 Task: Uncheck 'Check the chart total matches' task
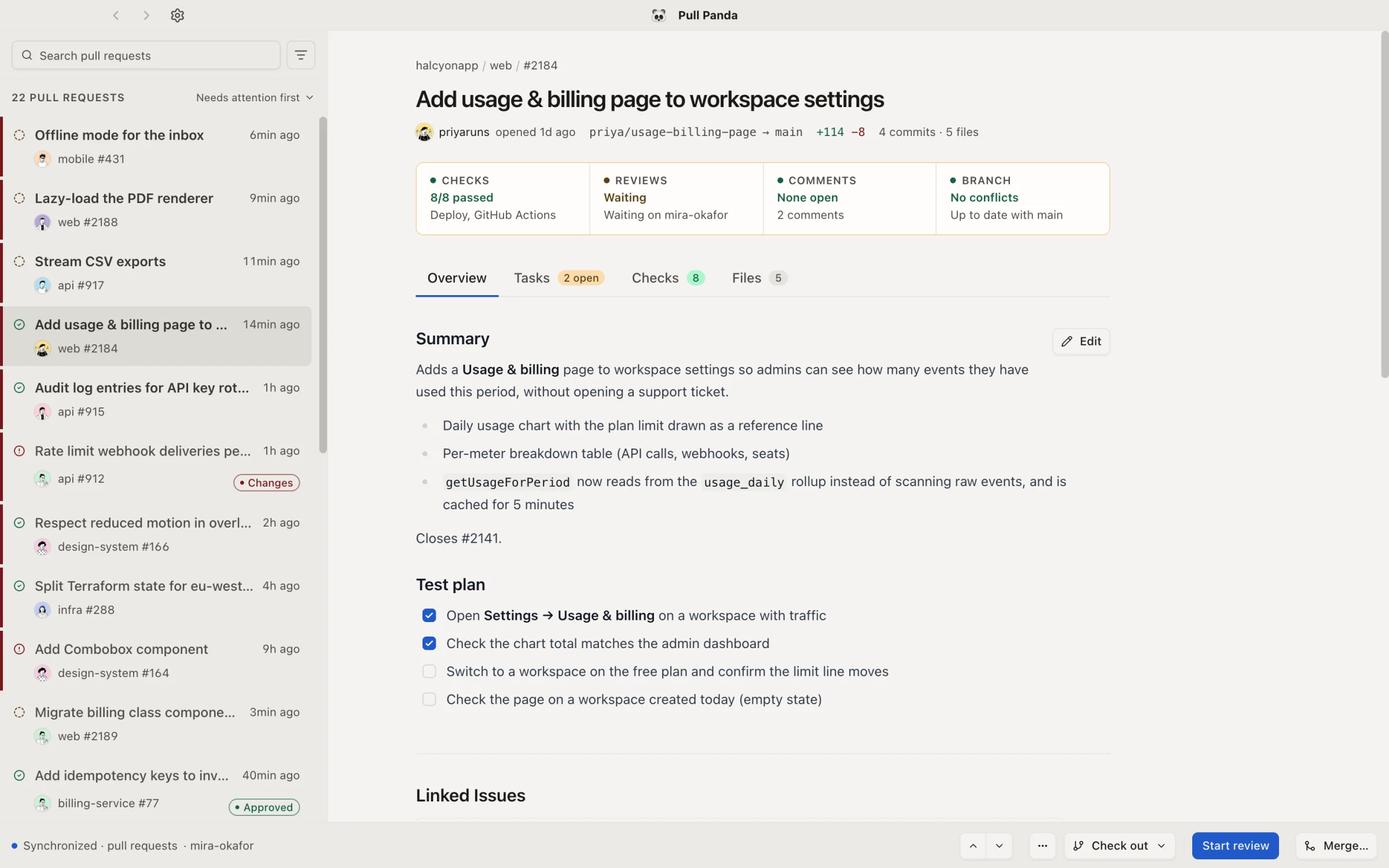[429, 643]
